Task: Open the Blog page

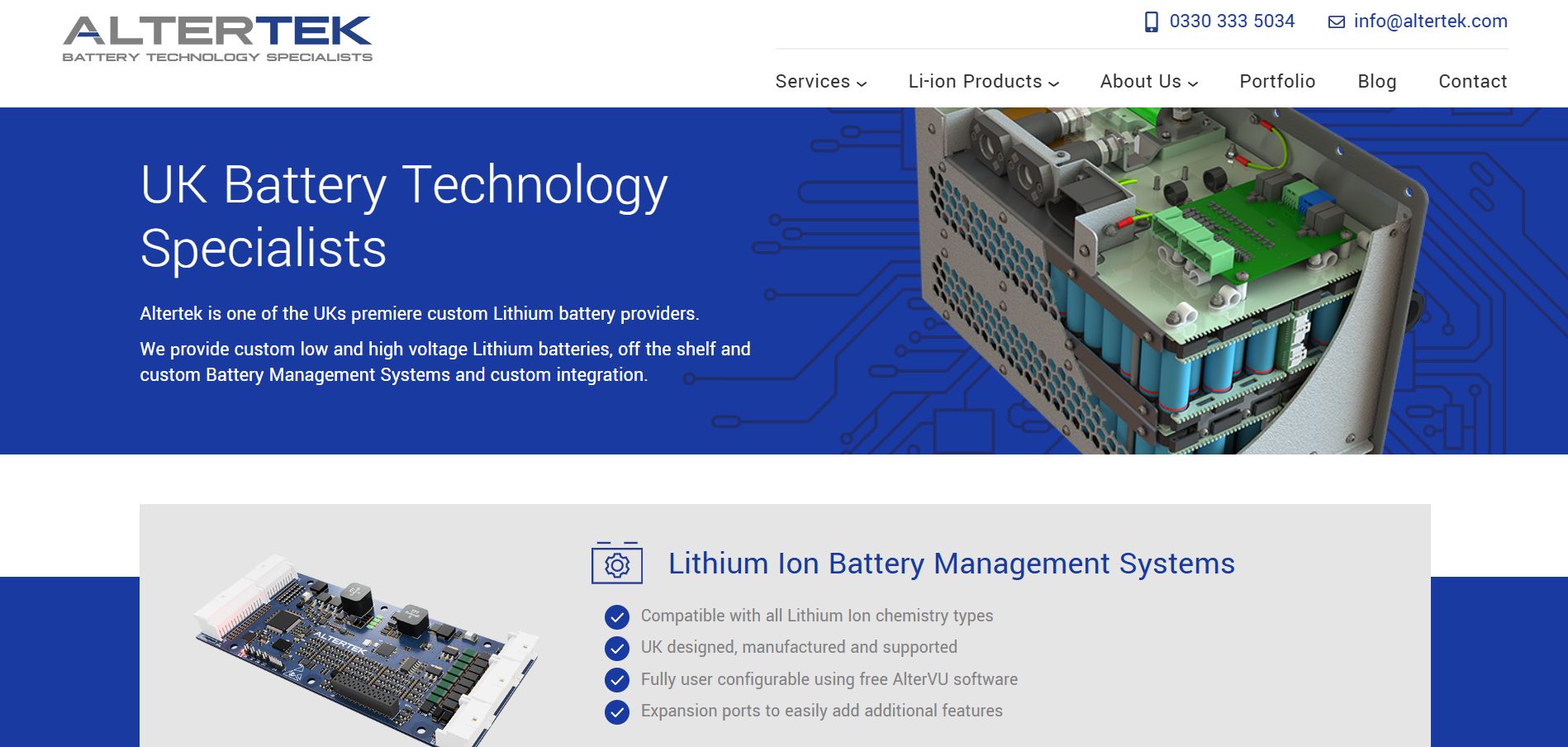Action: [1376, 82]
